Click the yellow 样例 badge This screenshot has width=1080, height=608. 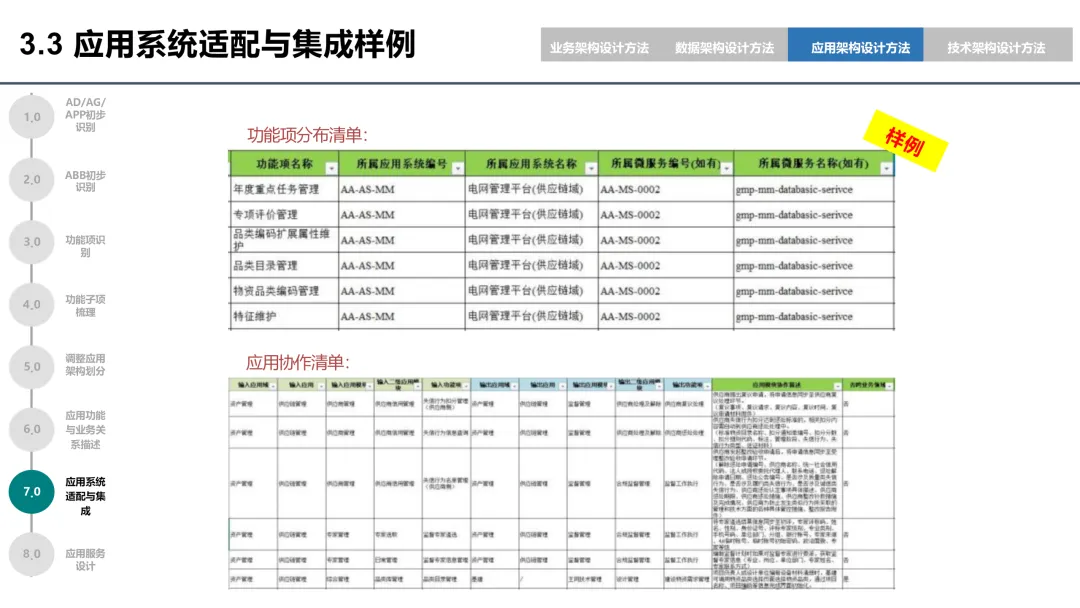coord(905,140)
